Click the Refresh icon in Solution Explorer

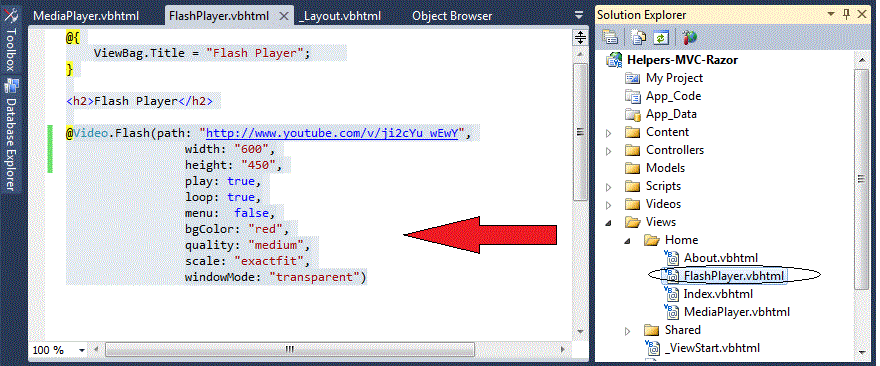(x=662, y=38)
